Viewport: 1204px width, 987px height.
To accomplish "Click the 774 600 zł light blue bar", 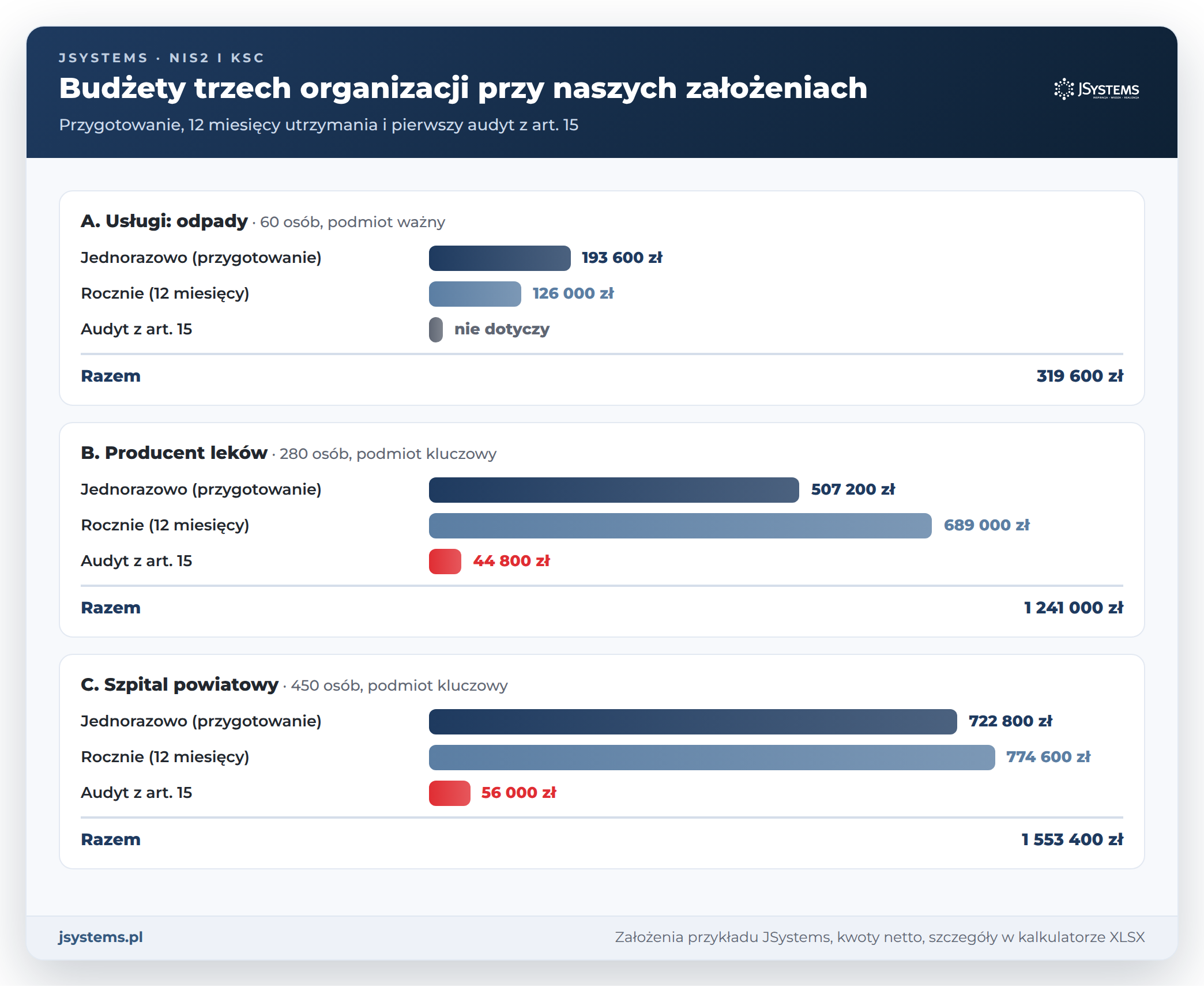I will click(x=712, y=757).
